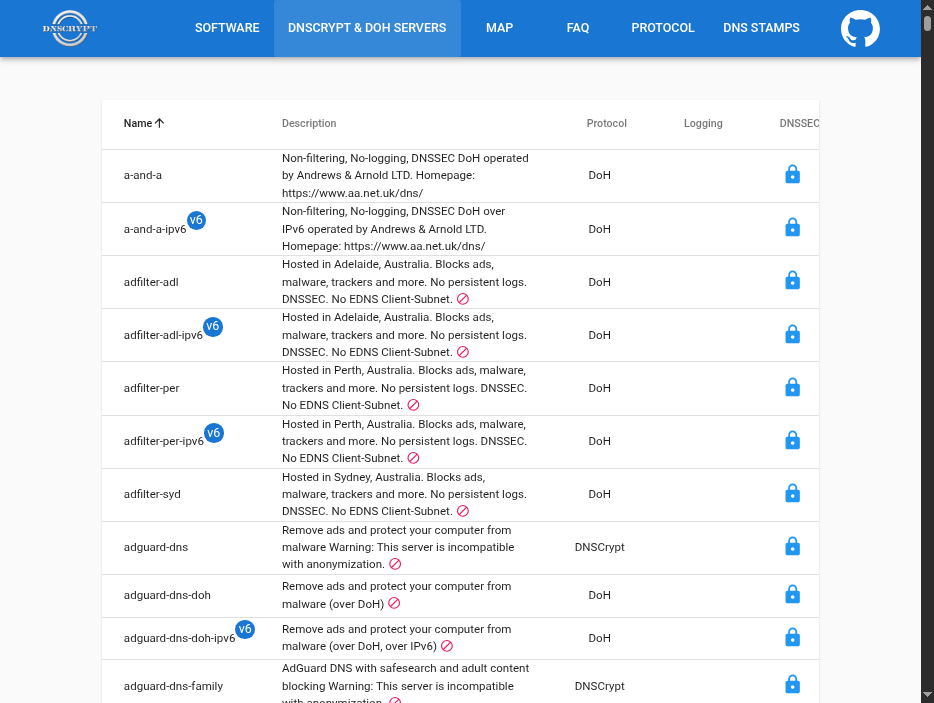The image size is (934, 703).
Task: Click the DNSSEC lock icon for a-and-a
Action: coord(792,175)
